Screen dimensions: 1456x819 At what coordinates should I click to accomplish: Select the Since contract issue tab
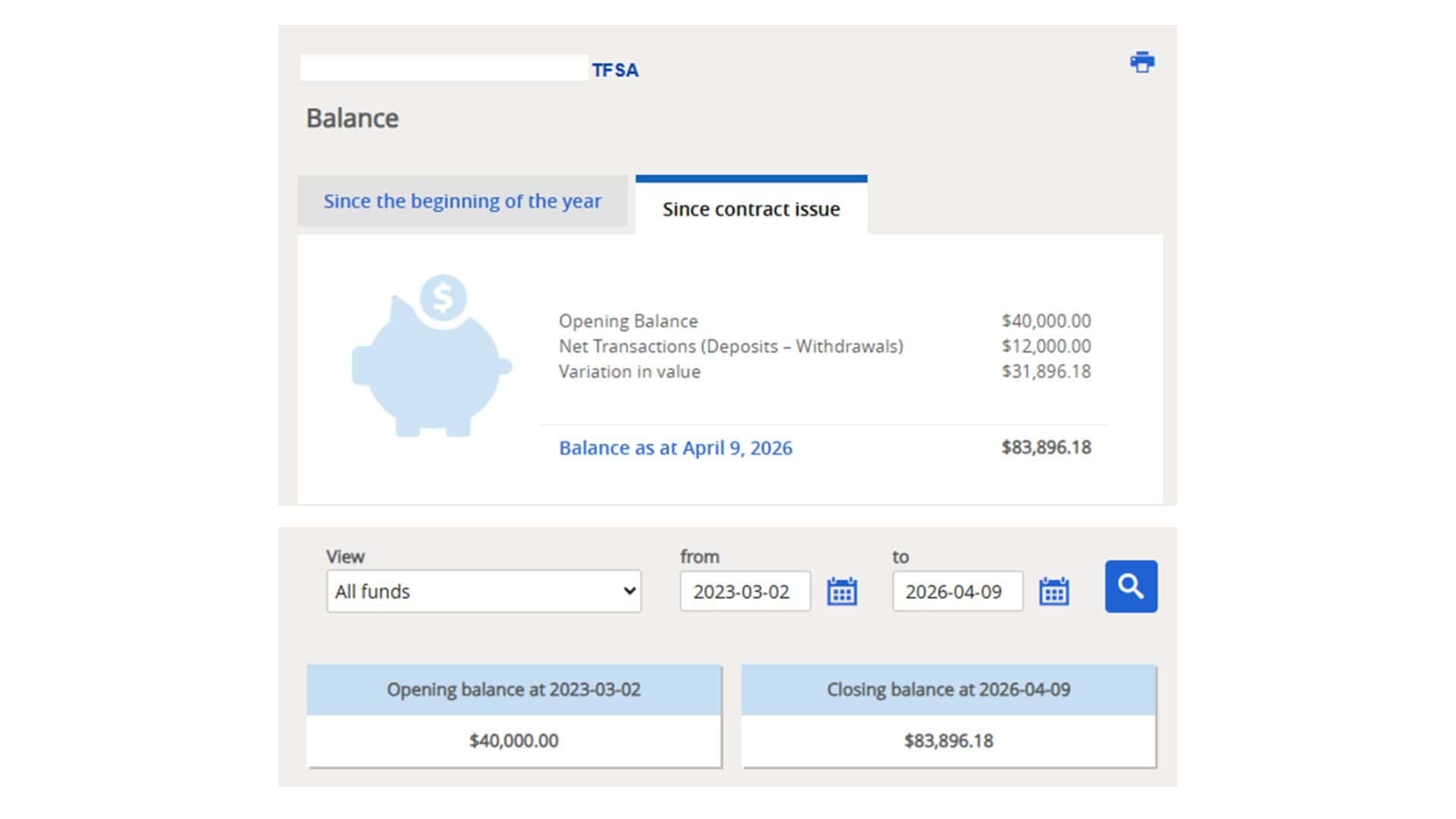751,209
